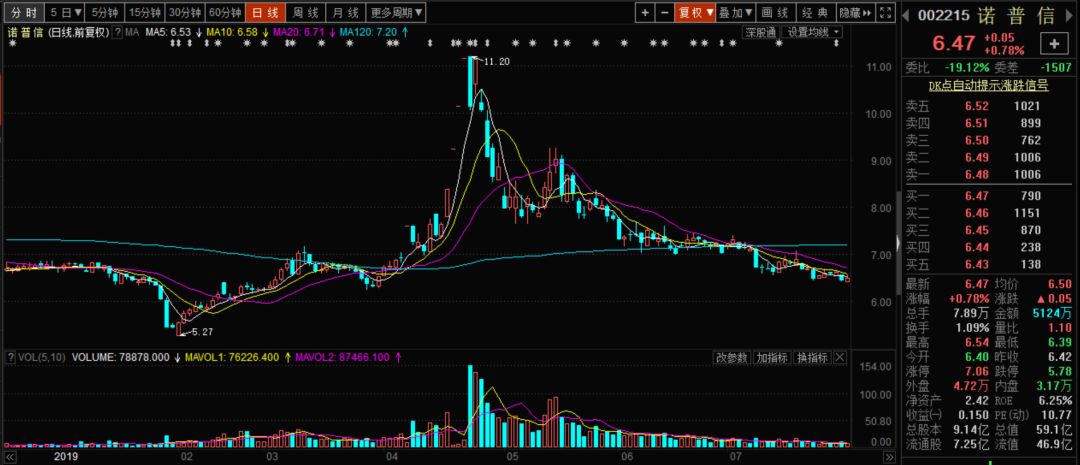Click event star marker at far right

coord(838,43)
